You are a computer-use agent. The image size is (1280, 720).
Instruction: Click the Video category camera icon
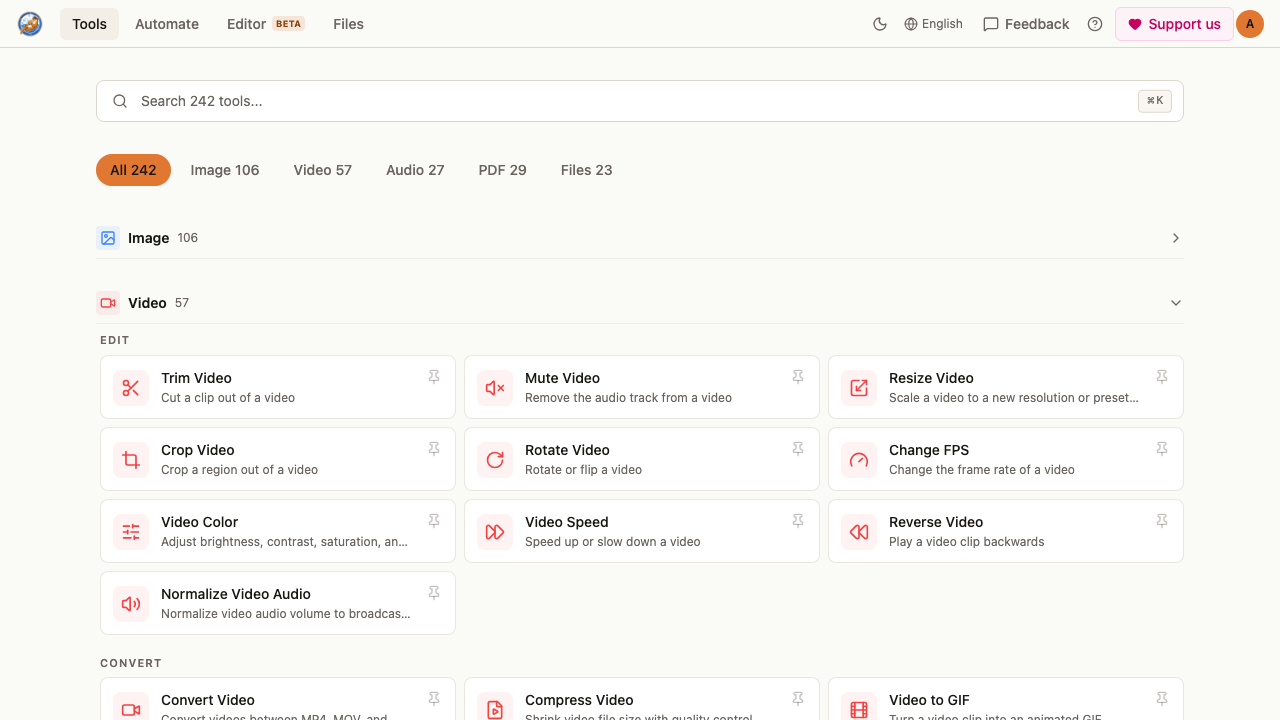(x=108, y=303)
